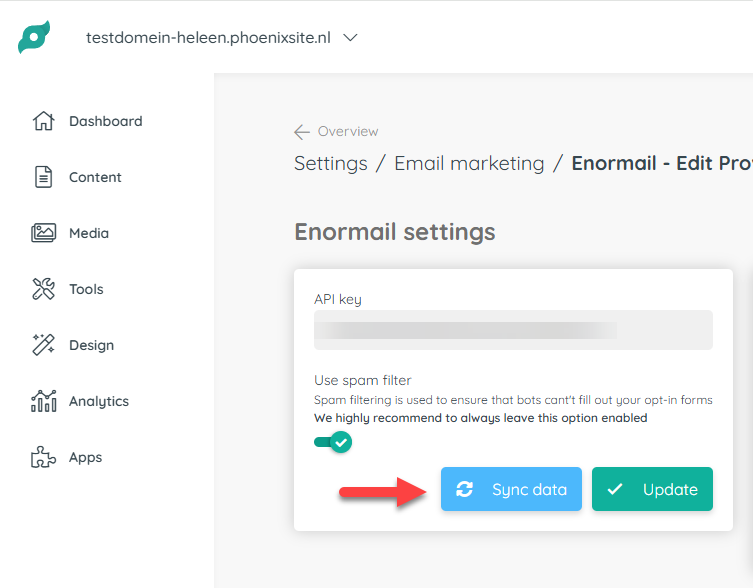Open the Email marketing breadcrumb
753x588 pixels.
pos(469,163)
